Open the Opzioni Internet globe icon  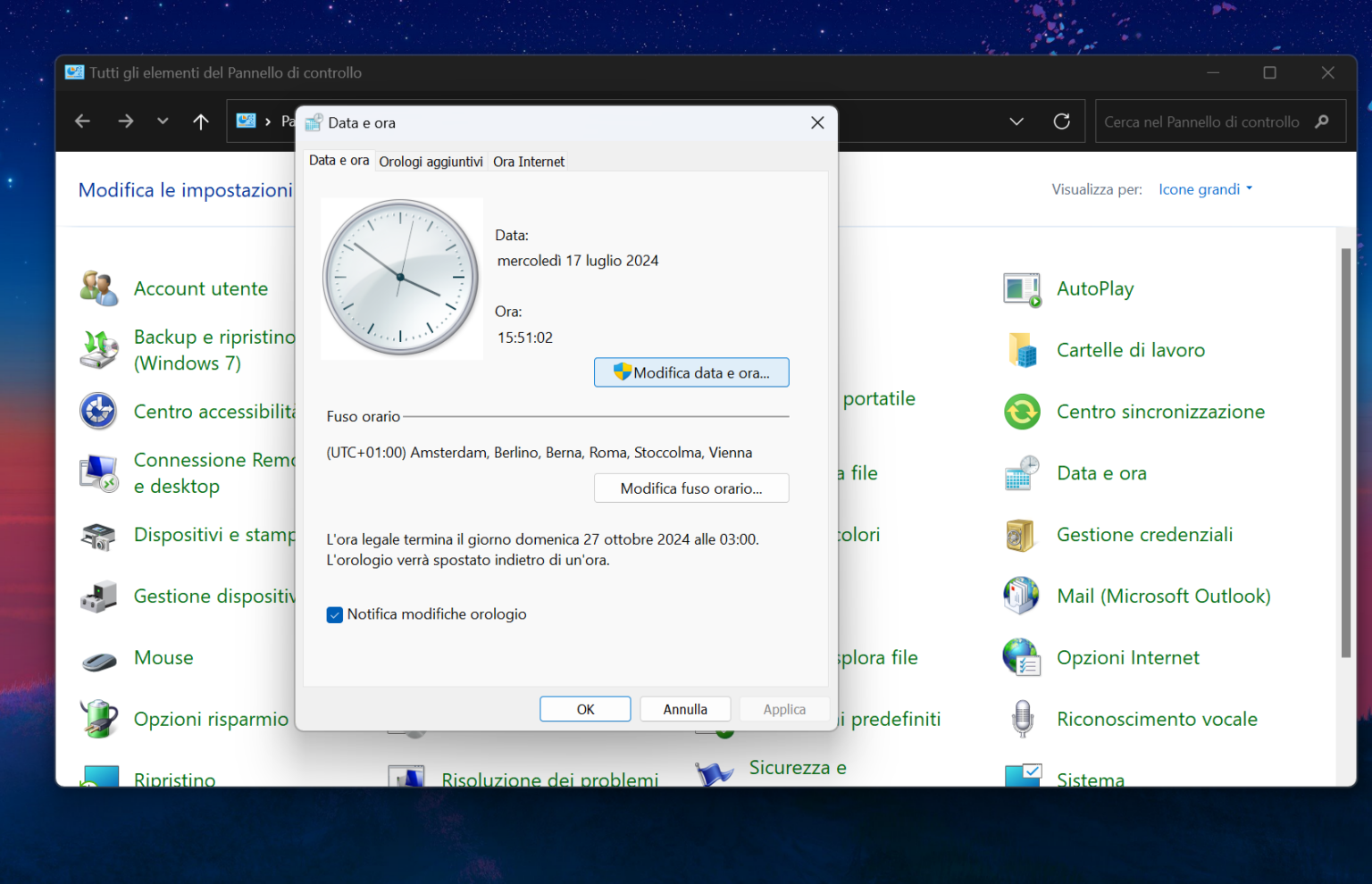point(1022,658)
